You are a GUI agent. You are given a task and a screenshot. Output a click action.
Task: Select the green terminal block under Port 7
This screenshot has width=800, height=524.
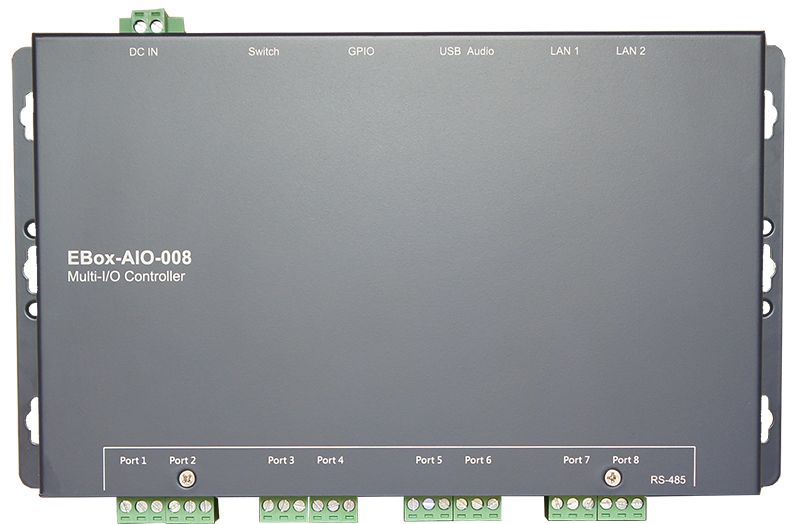tap(571, 508)
